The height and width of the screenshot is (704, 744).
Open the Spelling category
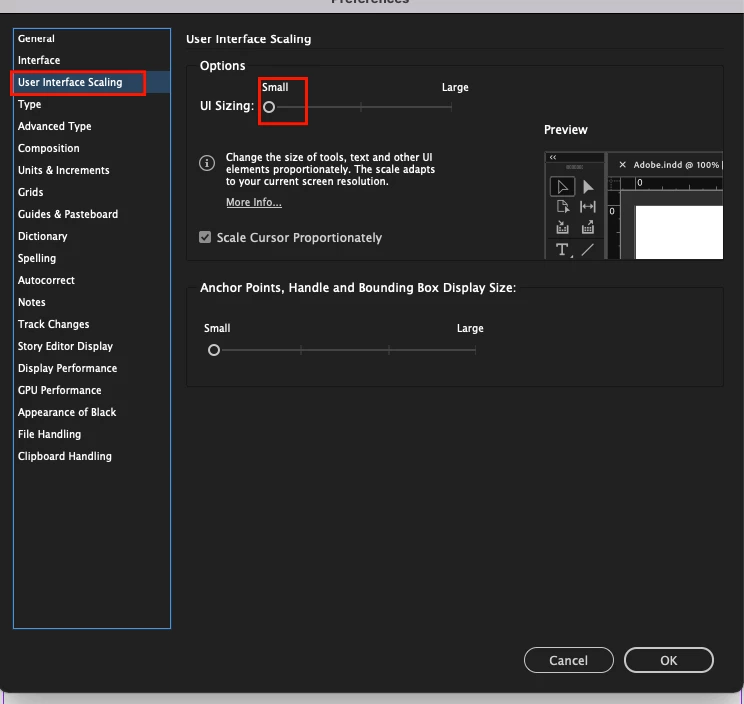(x=92, y=258)
